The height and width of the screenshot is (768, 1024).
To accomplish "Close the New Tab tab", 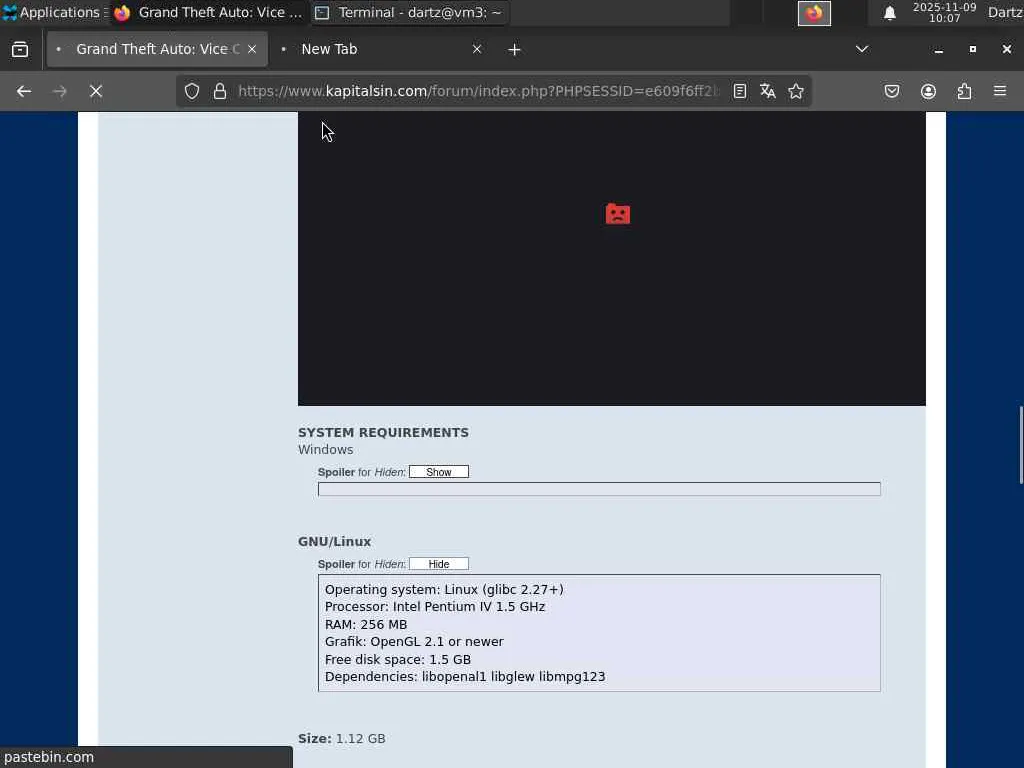I will click(x=477, y=50).
